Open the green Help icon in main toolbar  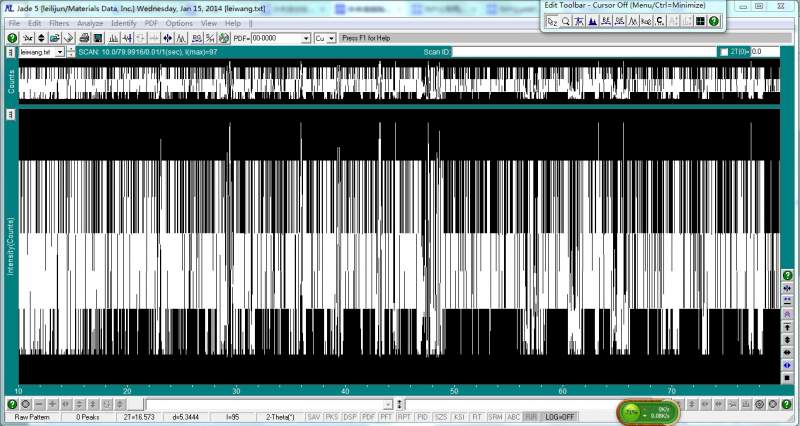pyautogui.click(x=12, y=38)
